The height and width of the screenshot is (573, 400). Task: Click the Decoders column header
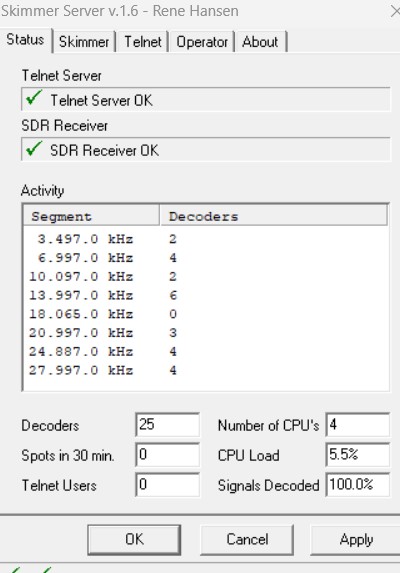tap(274, 216)
